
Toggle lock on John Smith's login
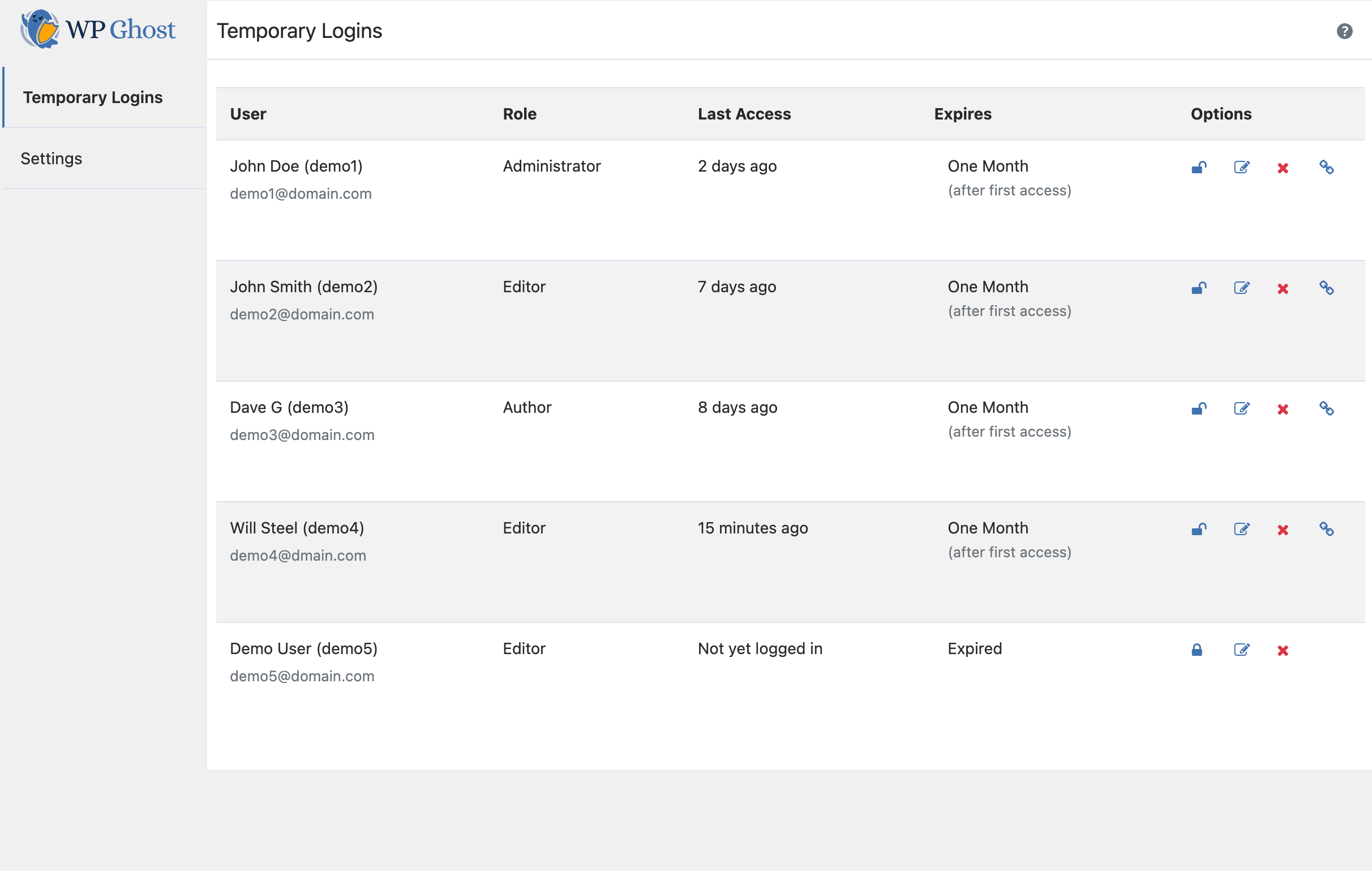click(x=1199, y=288)
